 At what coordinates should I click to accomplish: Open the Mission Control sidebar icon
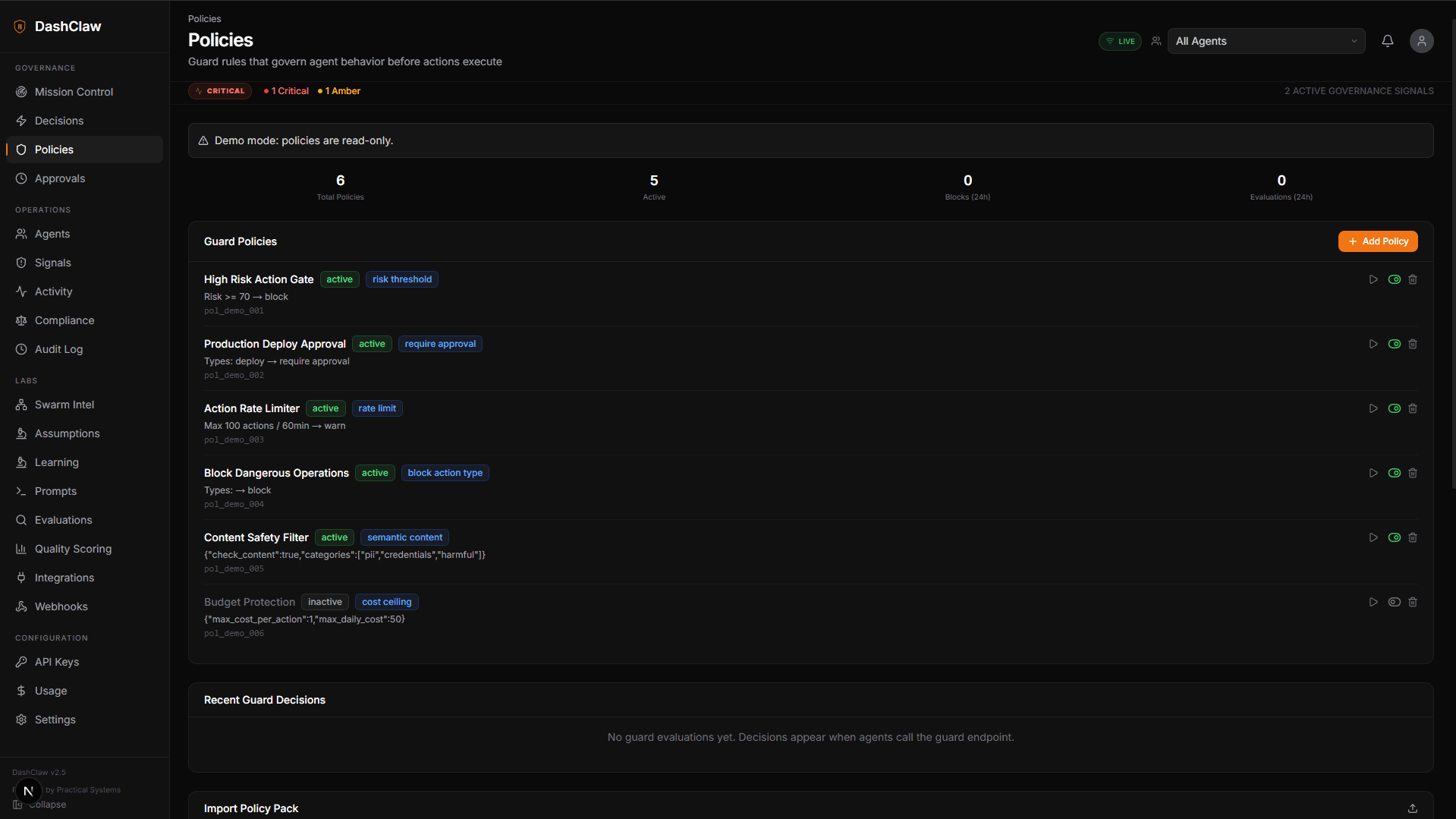coord(21,92)
